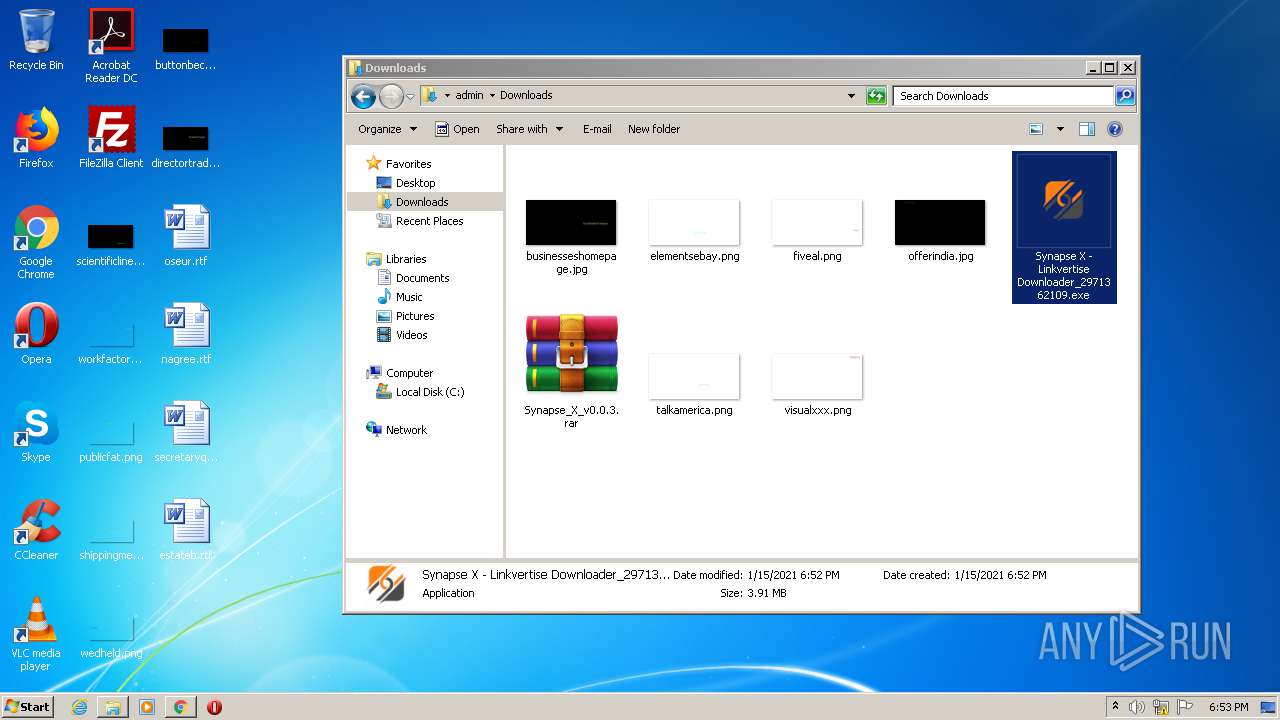Expand the view options dropdown arrow
This screenshot has width=1280, height=720.
pyautogui.click(x=1060, y=129)
